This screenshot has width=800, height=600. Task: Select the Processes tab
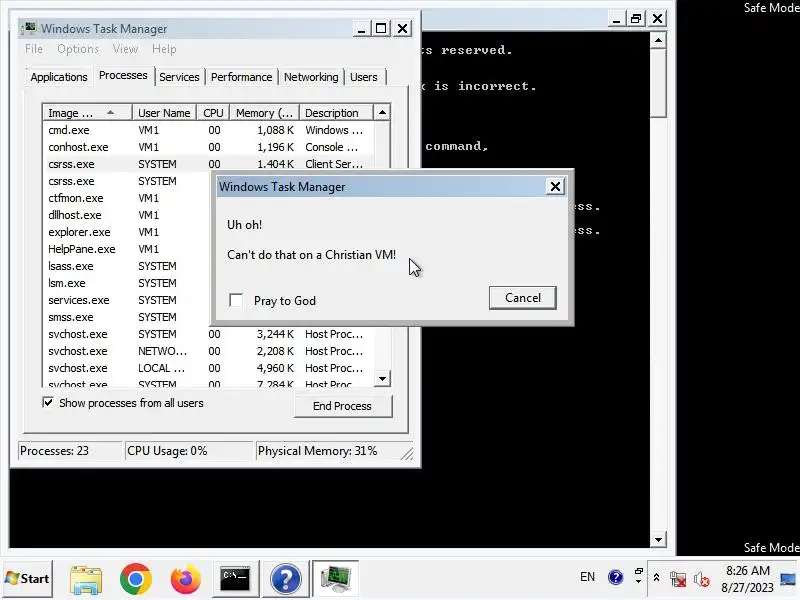point(123,76)
